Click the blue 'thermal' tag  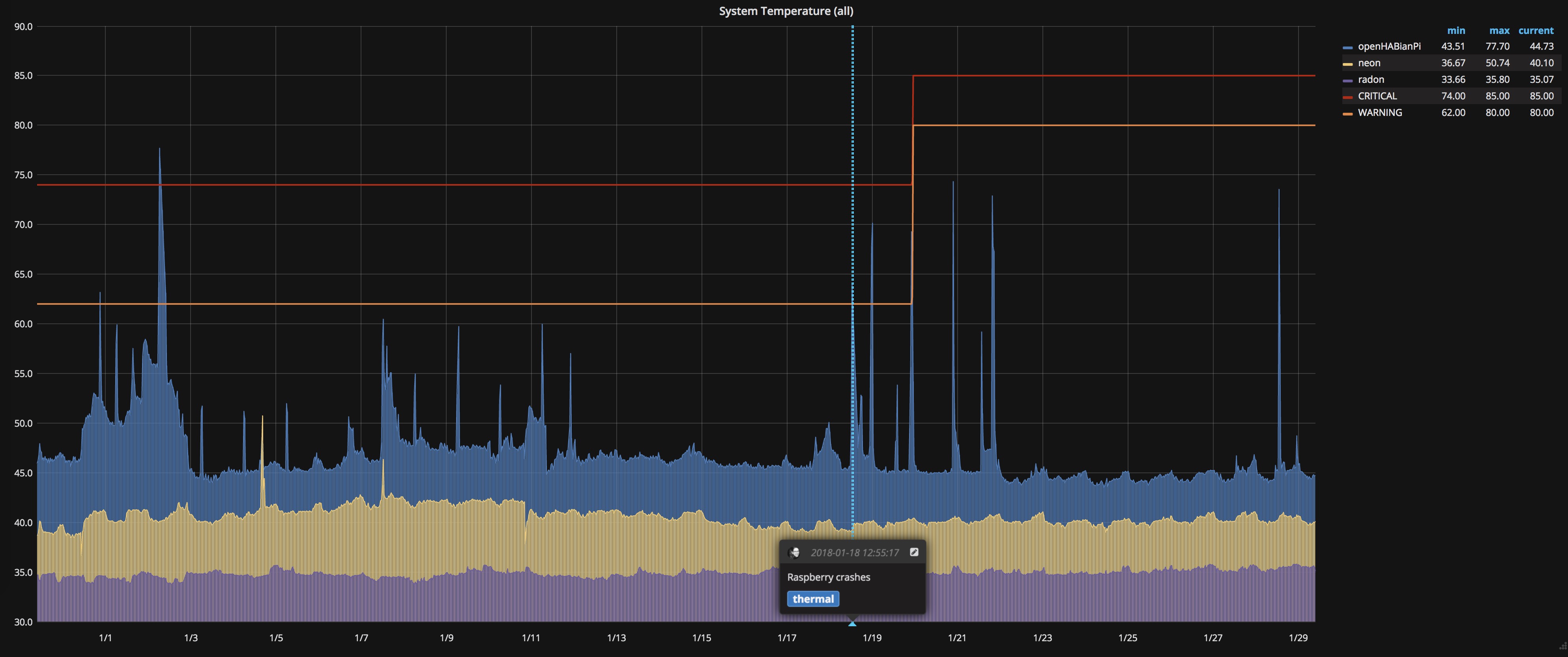(x=813, y=599)
